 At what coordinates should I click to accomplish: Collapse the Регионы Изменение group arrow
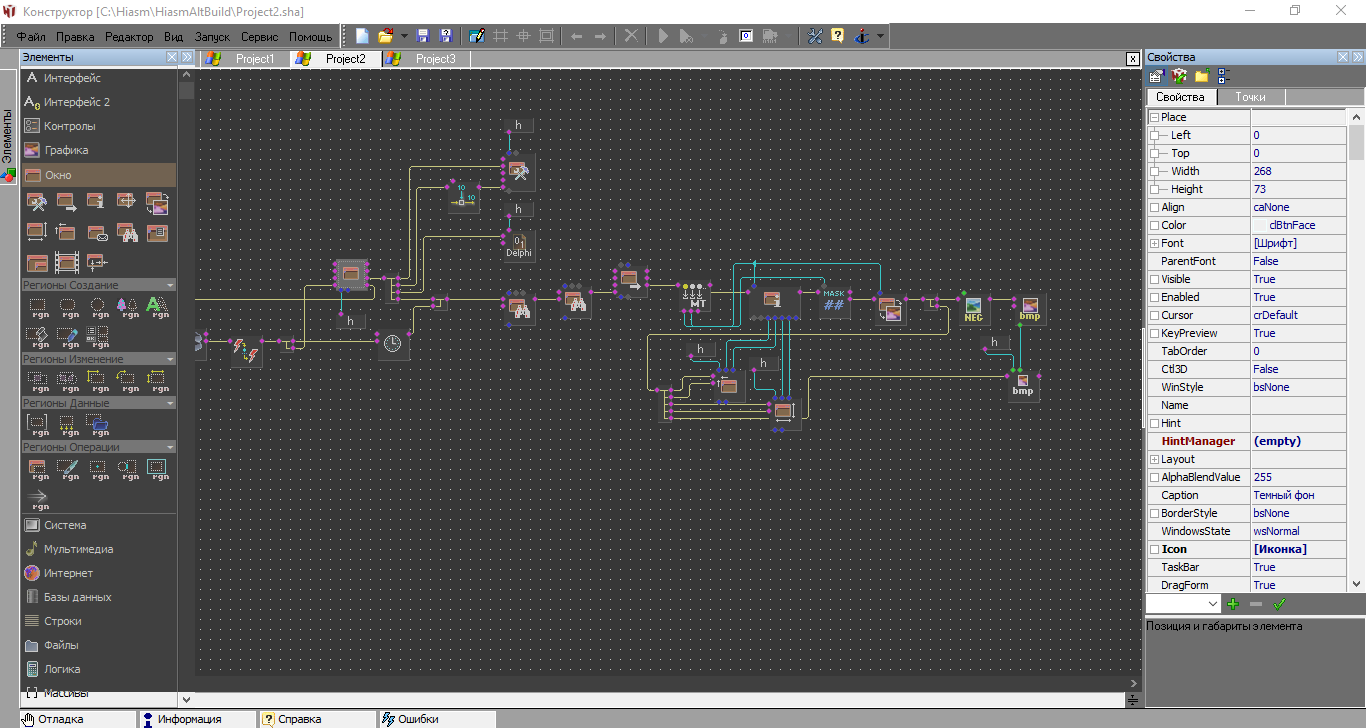170,359
